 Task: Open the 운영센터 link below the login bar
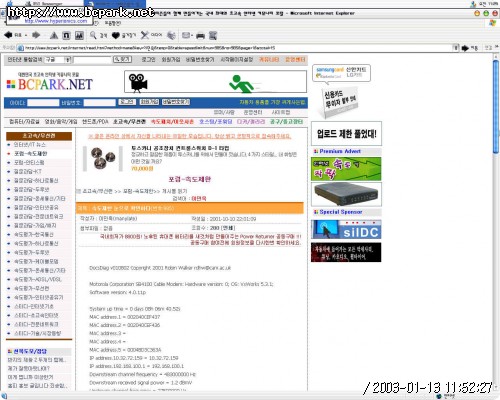[253, 112]
